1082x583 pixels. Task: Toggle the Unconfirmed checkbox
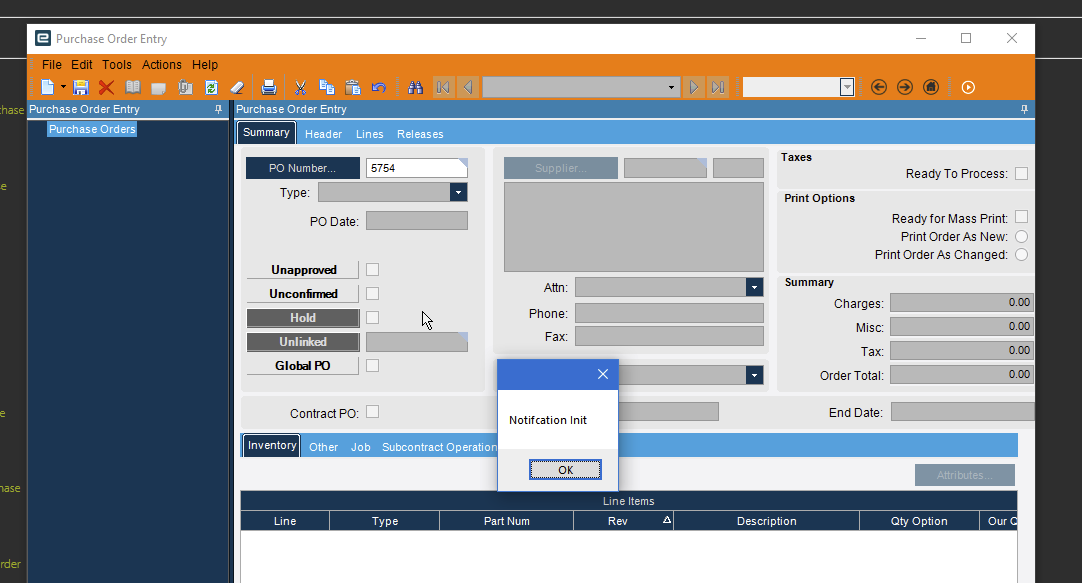click(x=373, y=294)
